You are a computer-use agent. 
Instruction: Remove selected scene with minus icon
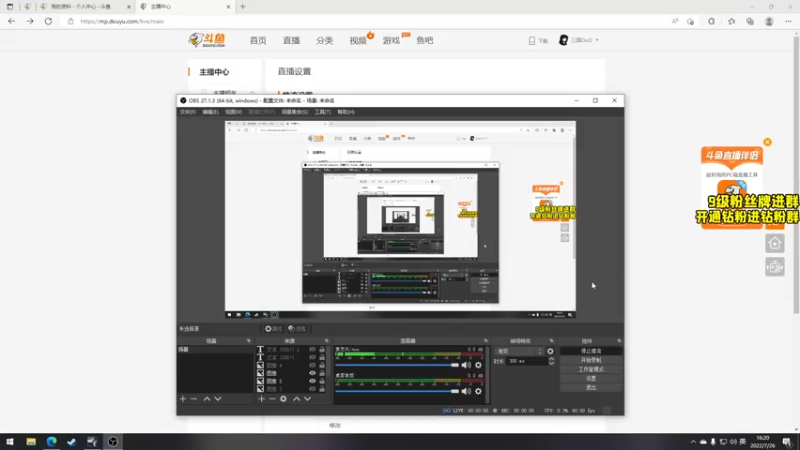[x=194, y=398]
